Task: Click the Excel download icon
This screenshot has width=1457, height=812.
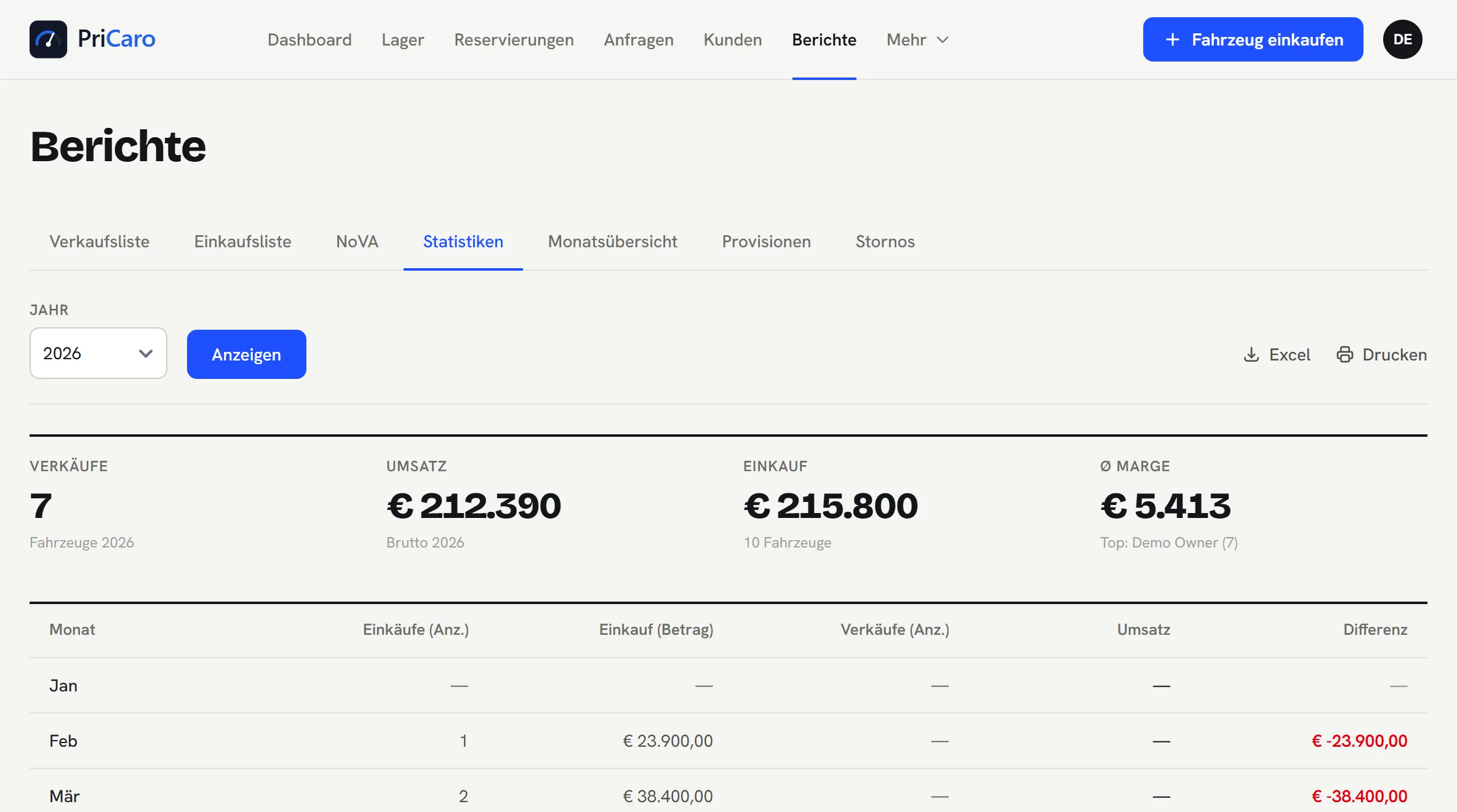Action: pyautogui.click(x=1251, y=355)
